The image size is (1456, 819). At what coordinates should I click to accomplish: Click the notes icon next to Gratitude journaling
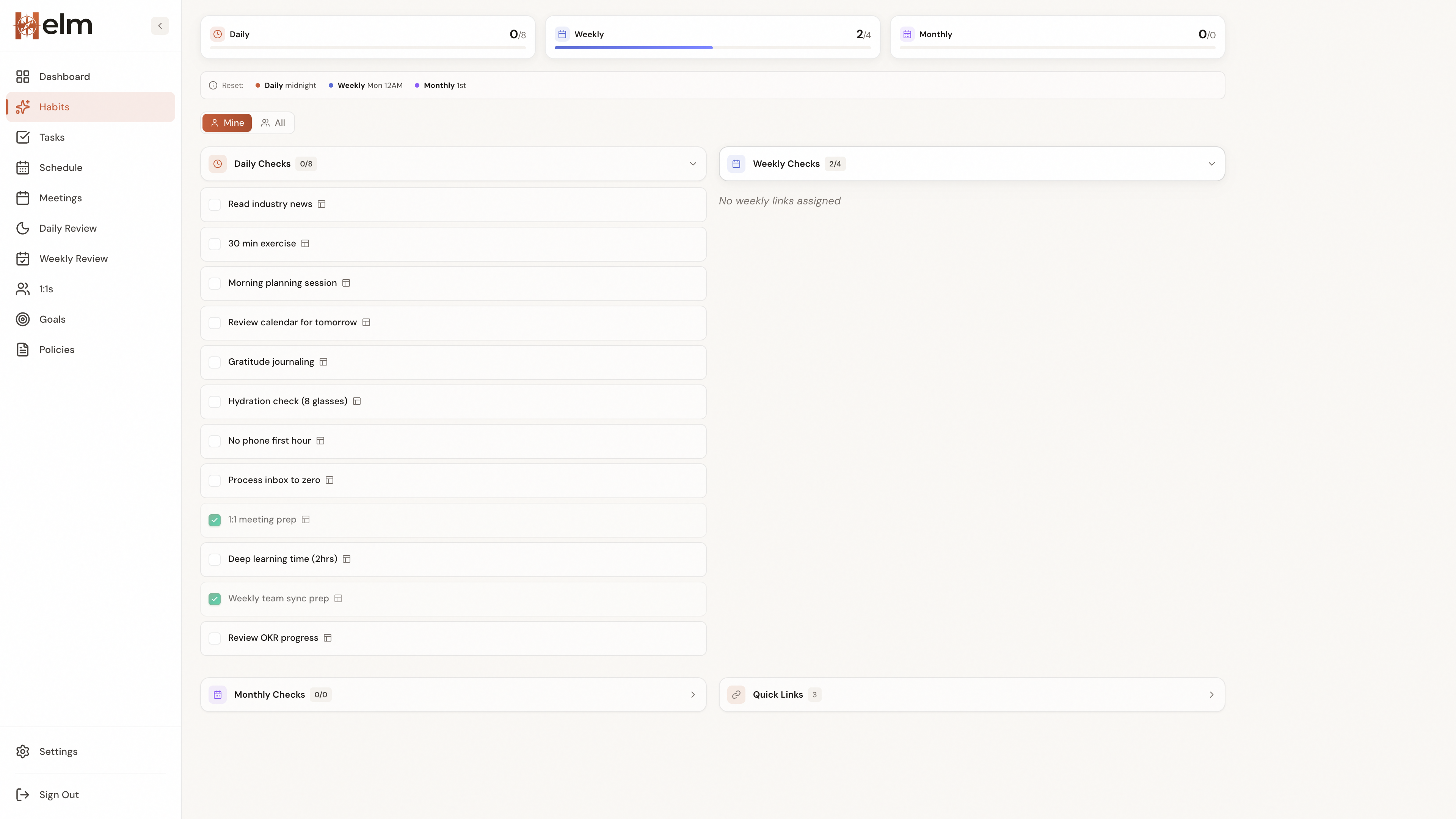(x=323, y=362)
